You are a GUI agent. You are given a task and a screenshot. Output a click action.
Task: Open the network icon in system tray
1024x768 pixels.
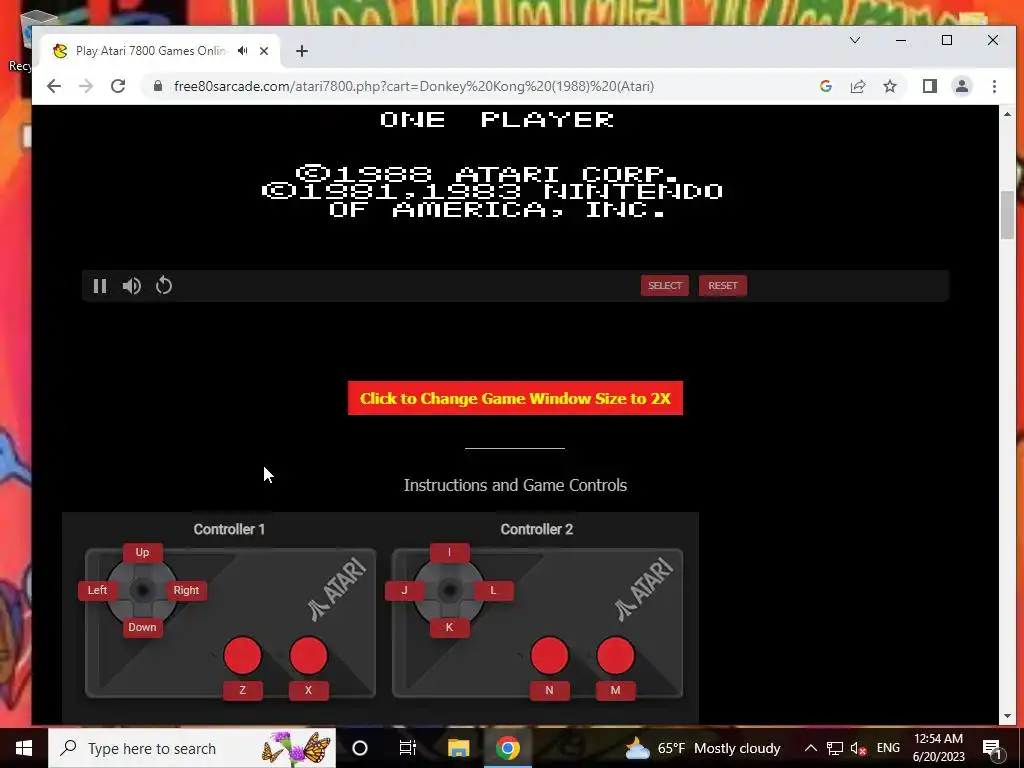coord(835,748)
